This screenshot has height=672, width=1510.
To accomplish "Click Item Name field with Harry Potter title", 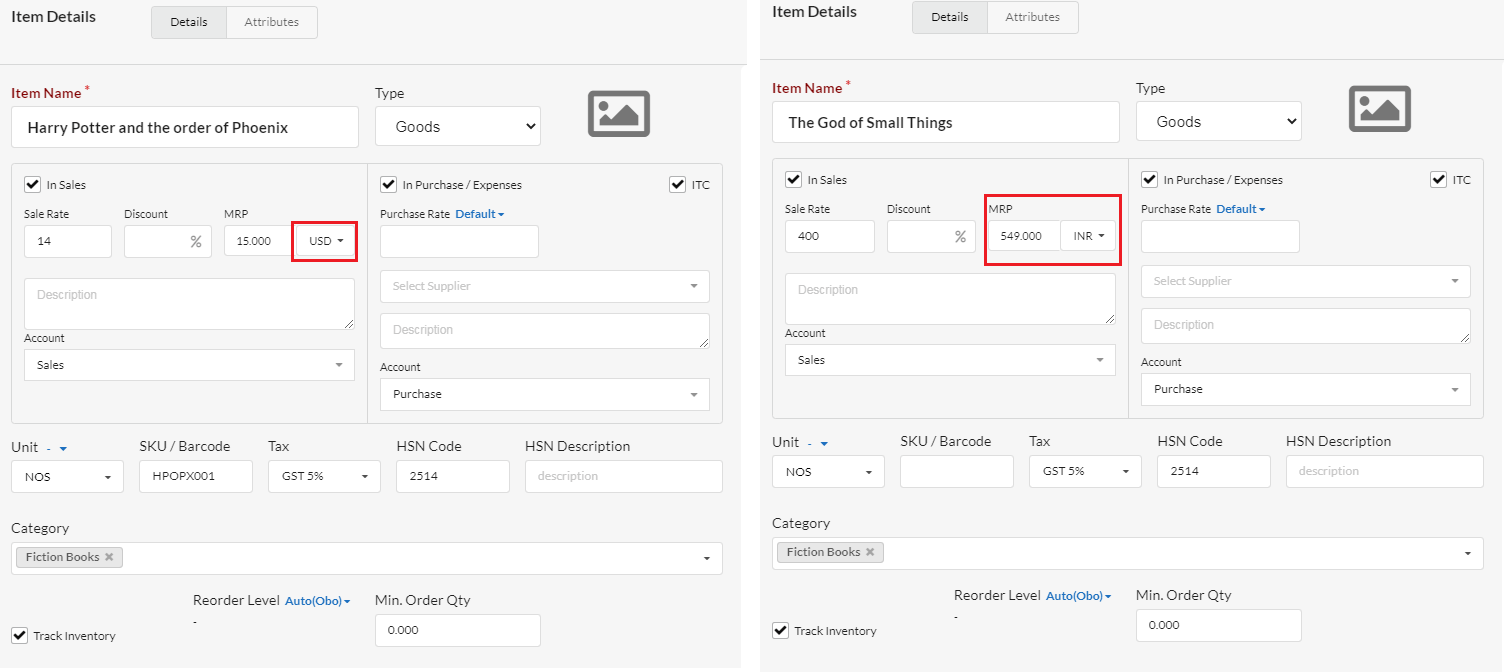I will (185, 127).
